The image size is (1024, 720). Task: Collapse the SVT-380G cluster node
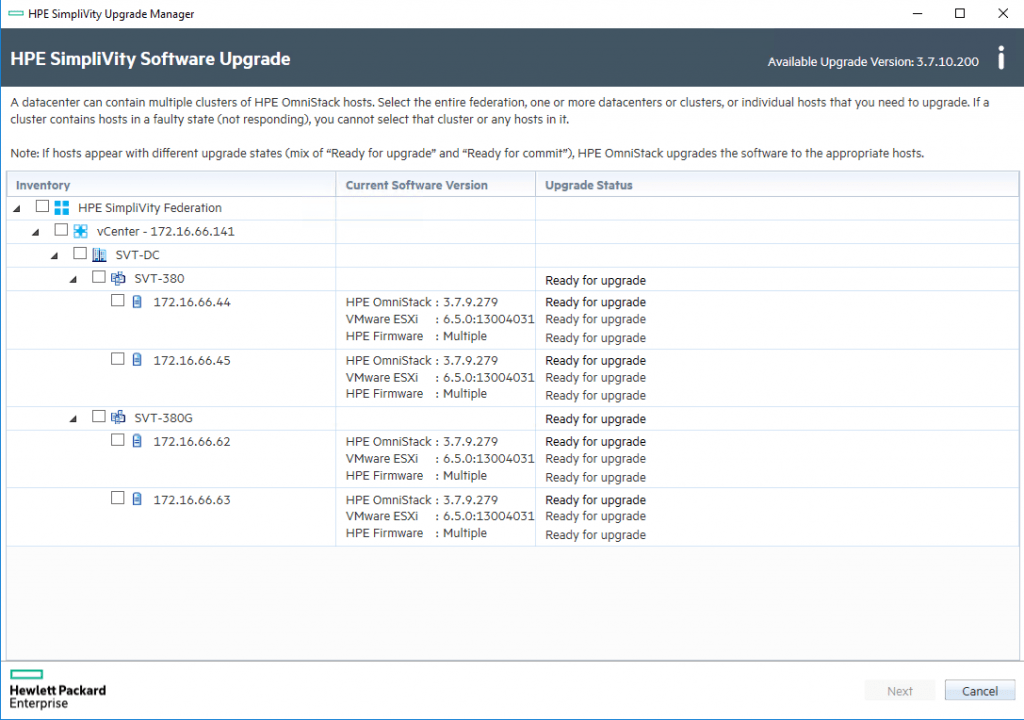[74, 418]
